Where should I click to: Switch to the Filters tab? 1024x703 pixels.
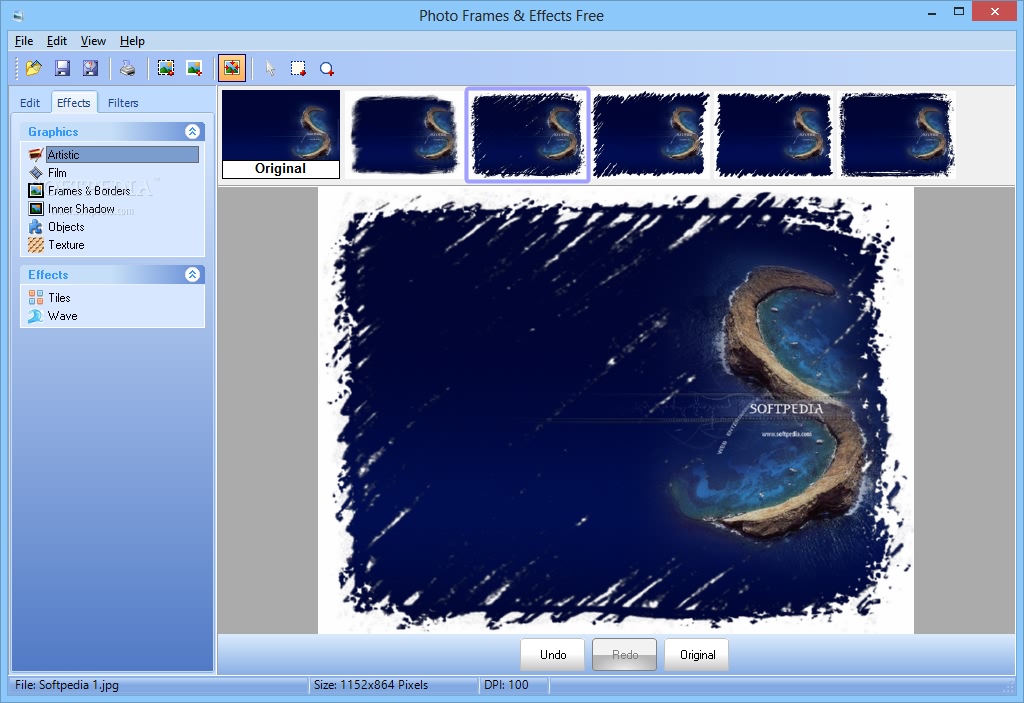coord(123,103)
